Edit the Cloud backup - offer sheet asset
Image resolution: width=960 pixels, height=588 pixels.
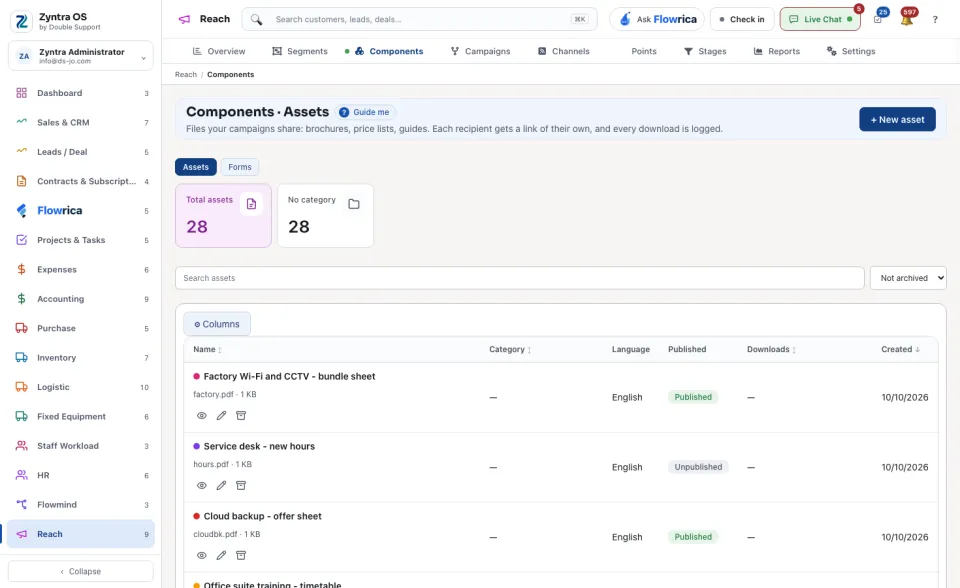221,555
